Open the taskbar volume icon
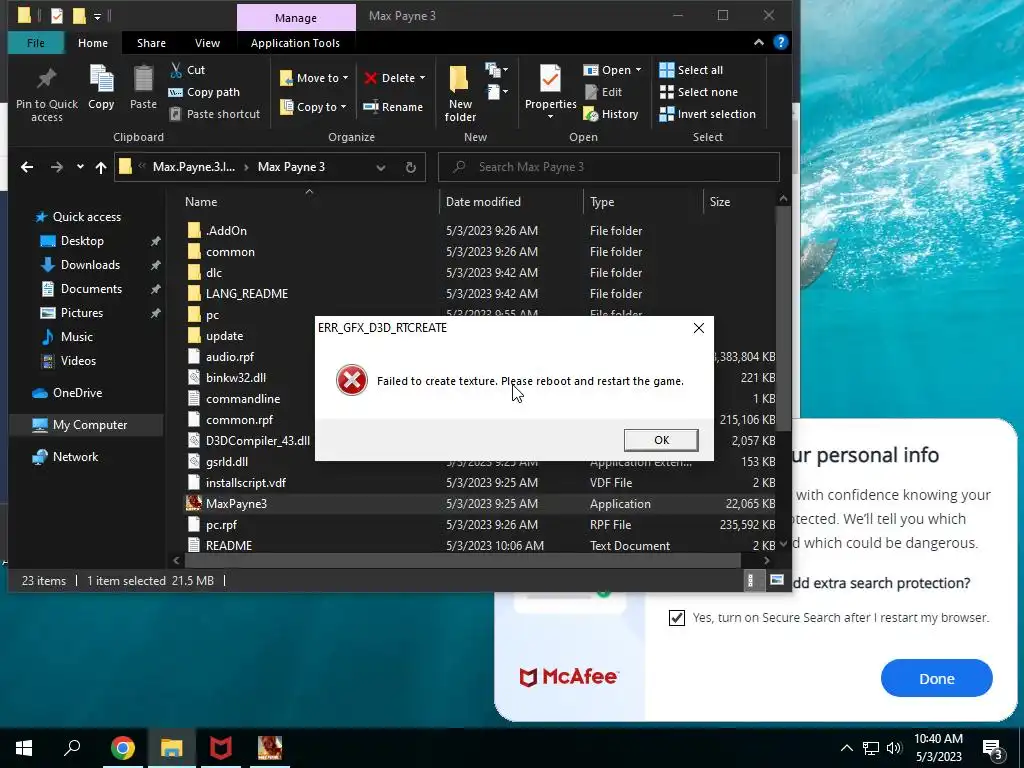 tap(894, 748)
